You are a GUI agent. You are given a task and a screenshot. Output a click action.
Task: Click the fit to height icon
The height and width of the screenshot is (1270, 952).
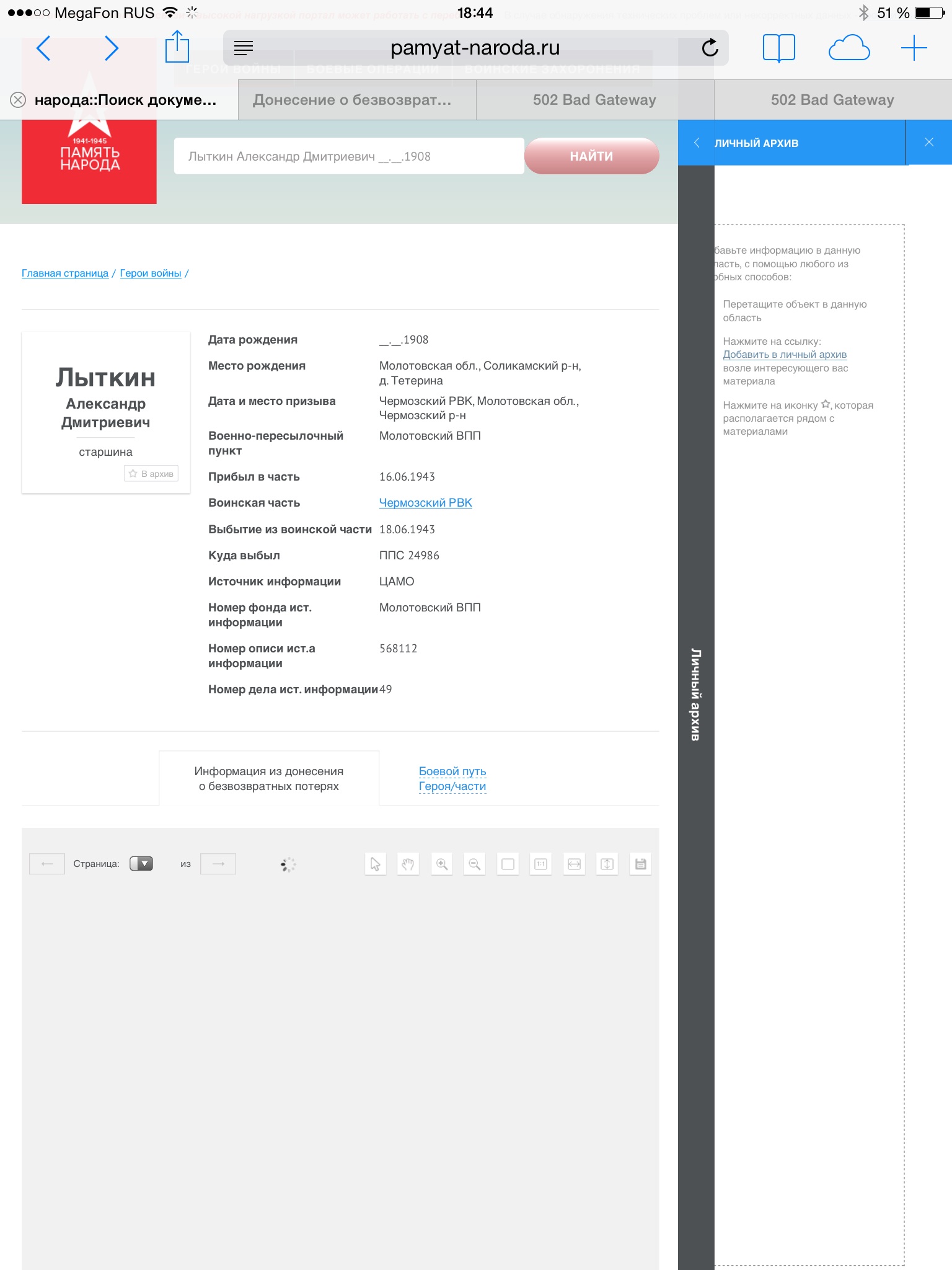[607, 864]
